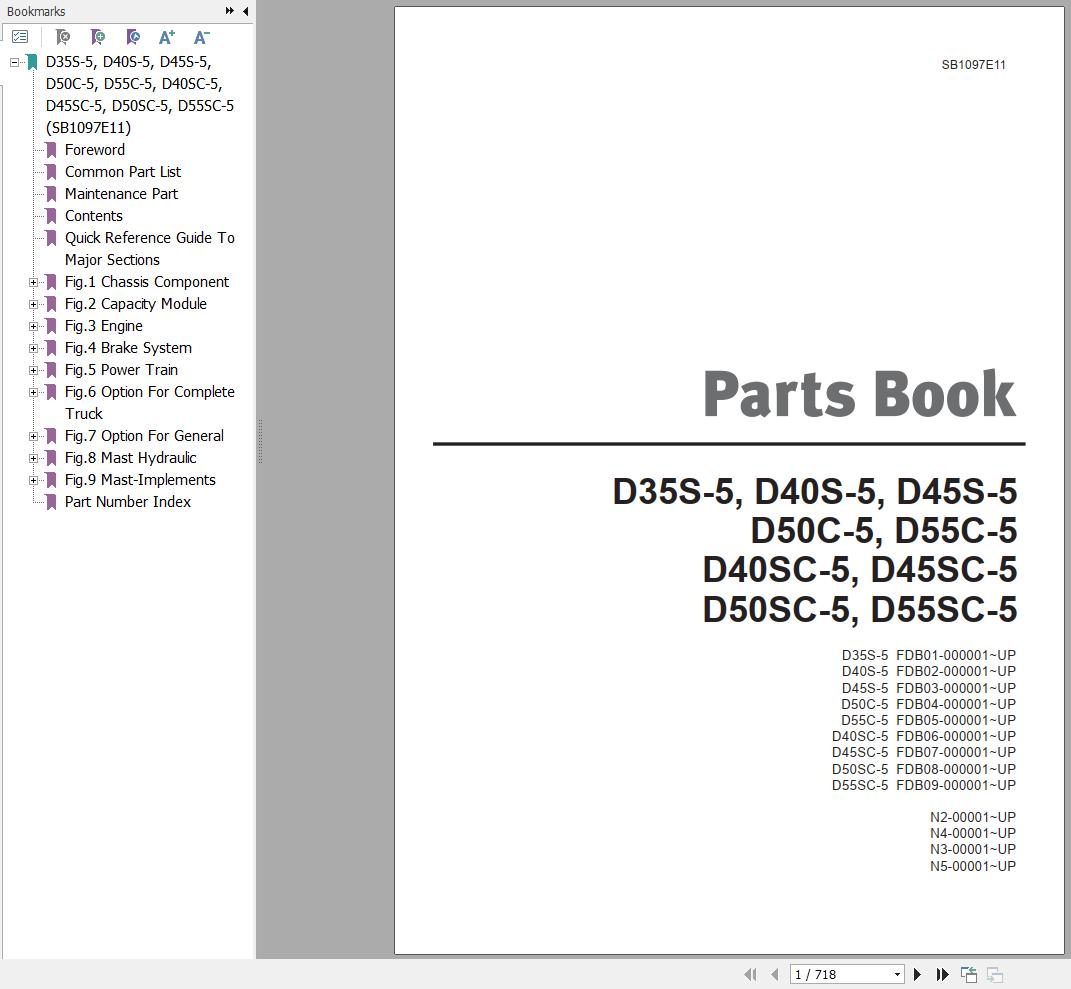The width and height of the screenshot is (1071, 989).
Task: Click the delete bookmark icon
Action: (63, 37)
